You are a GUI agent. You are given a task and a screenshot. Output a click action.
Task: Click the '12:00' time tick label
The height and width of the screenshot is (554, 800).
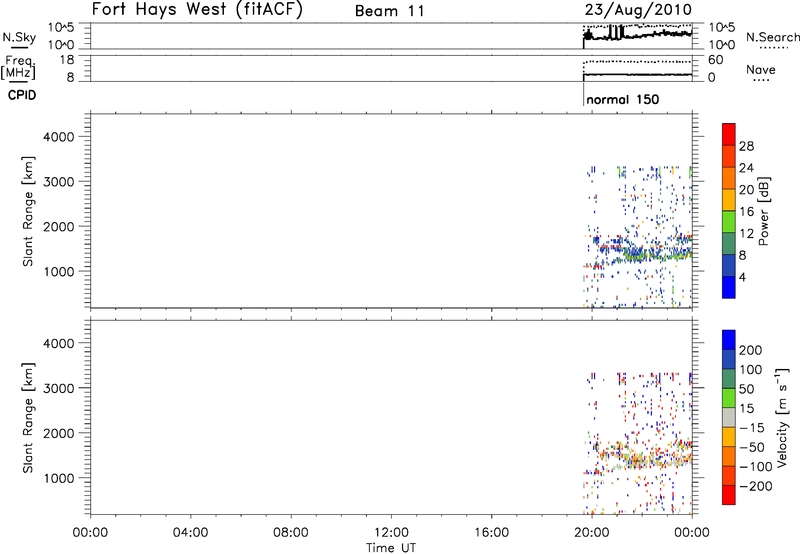(391, 533)
